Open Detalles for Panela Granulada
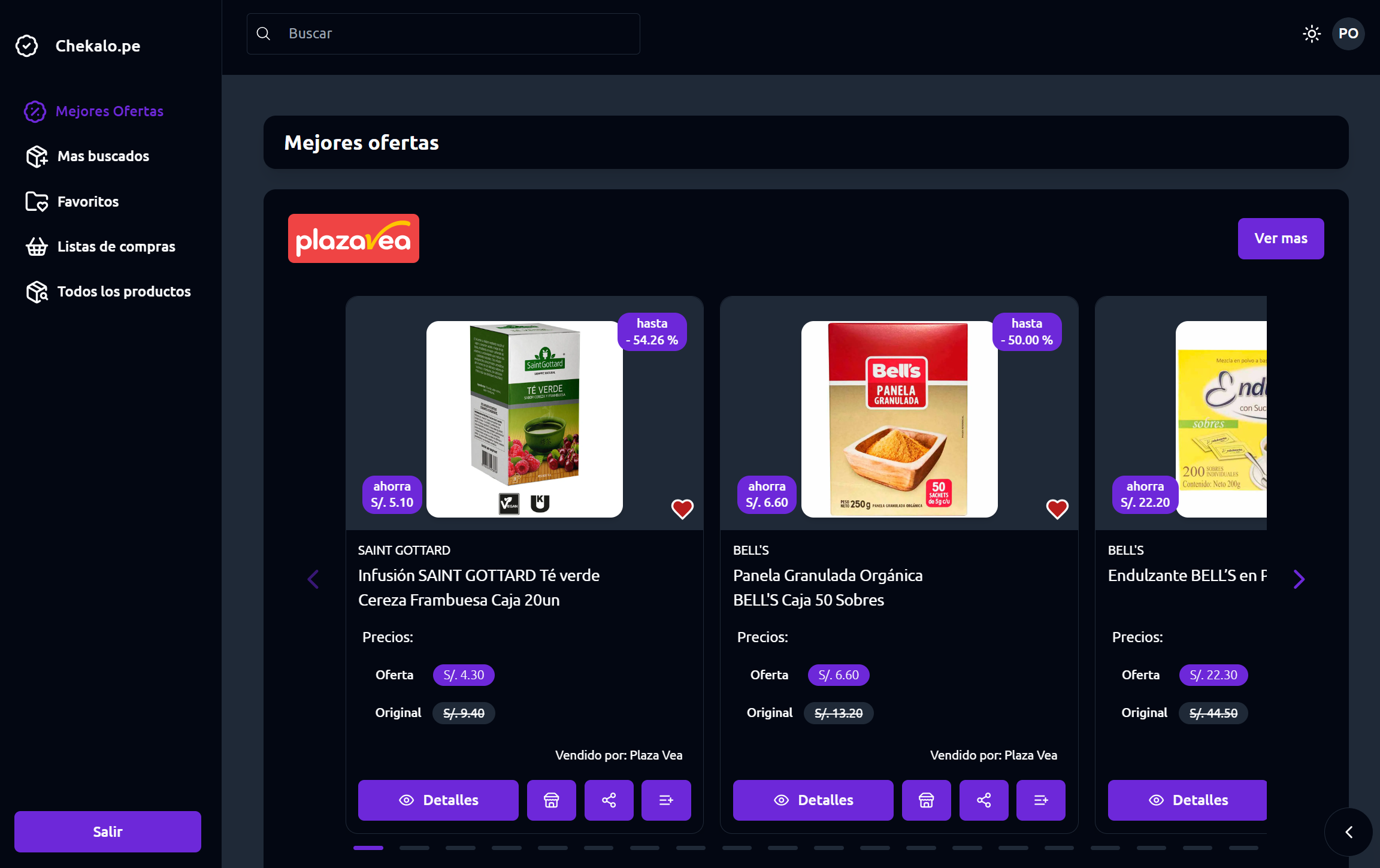Viewport: 1380px width, 868px height. (x=813, y=800)
